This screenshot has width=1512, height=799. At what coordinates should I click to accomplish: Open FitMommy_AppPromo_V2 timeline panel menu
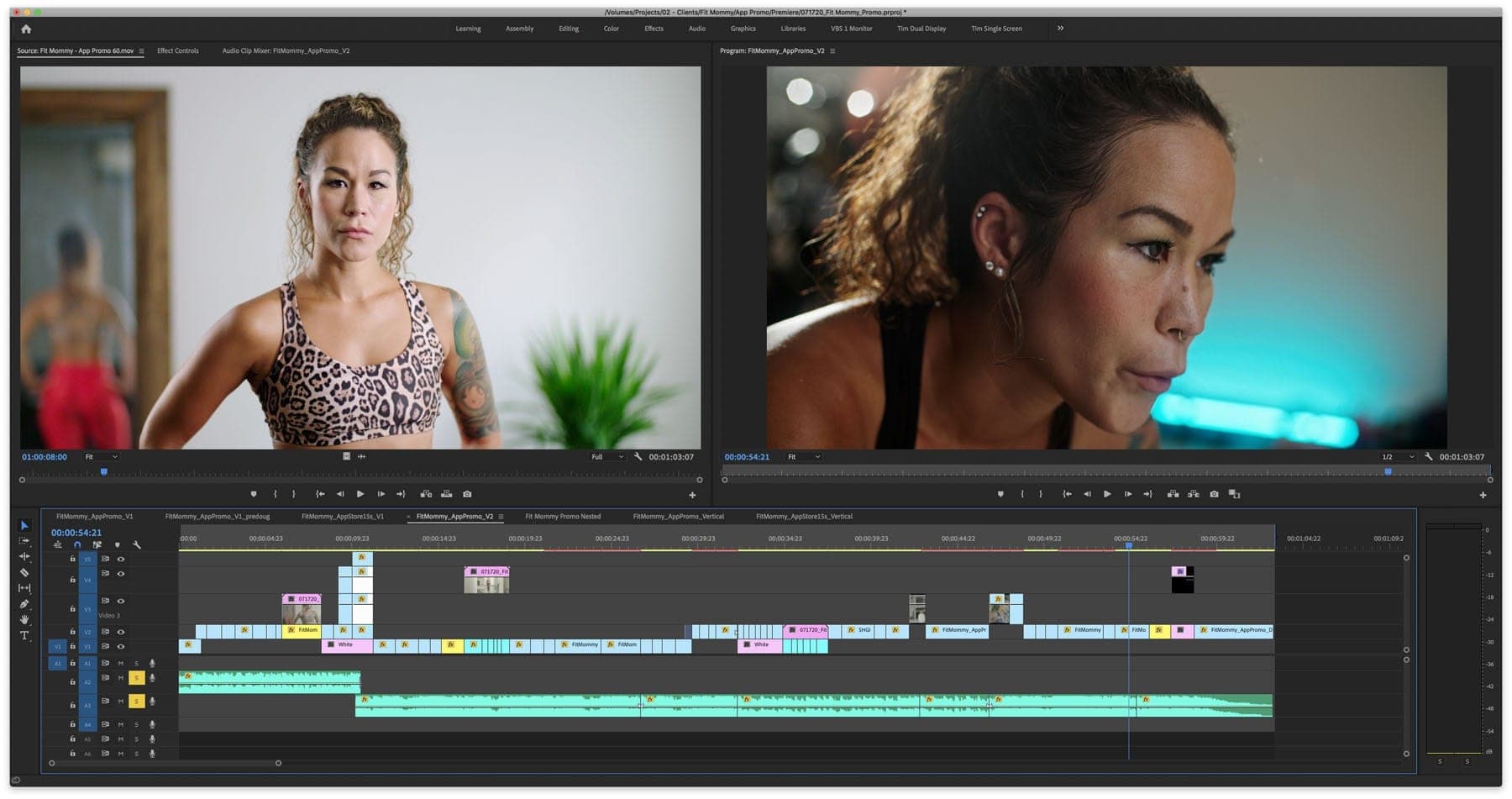[501, 517]
